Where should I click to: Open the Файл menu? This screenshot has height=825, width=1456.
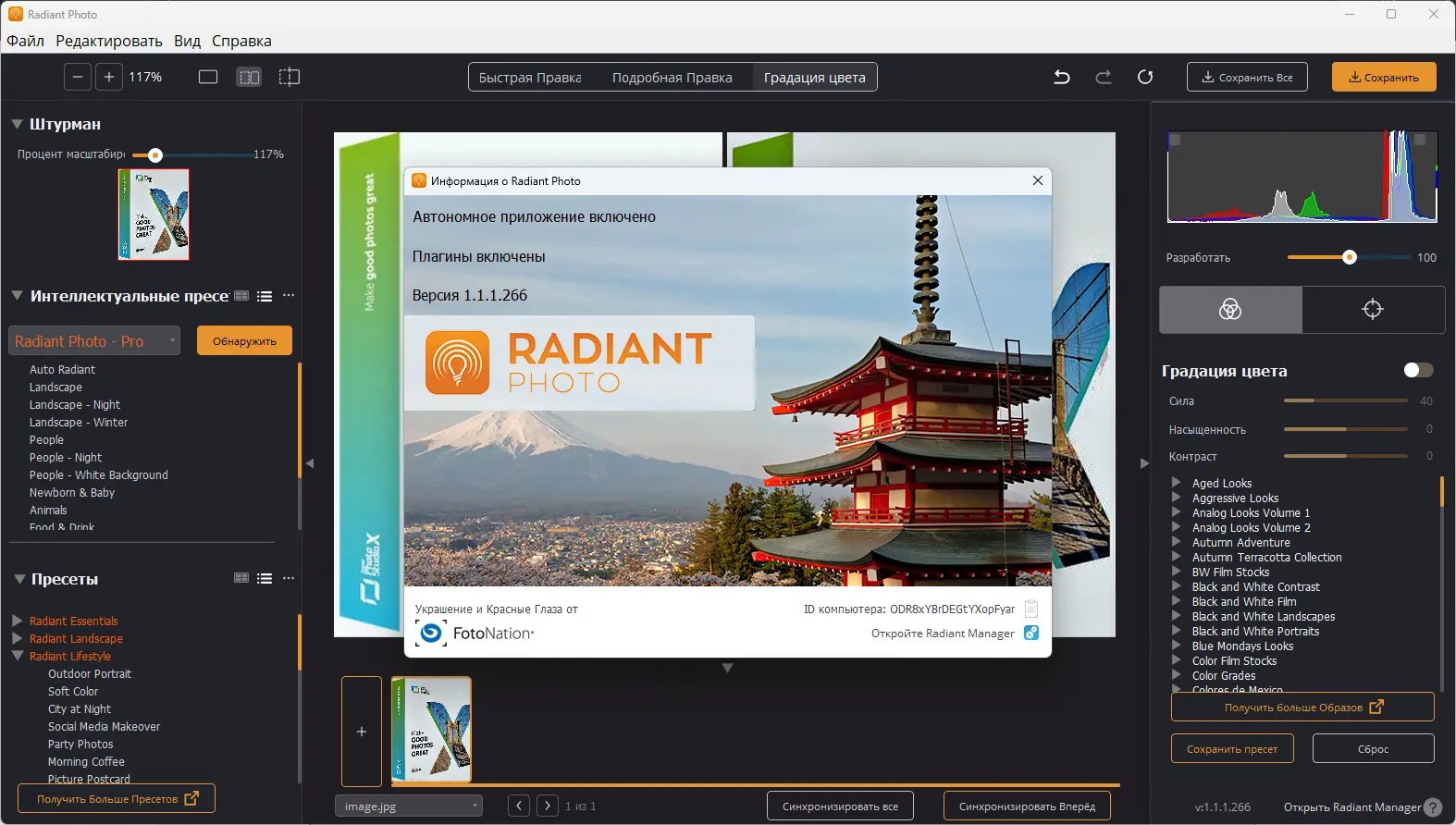pyautogui.click(x=26, y=41)
